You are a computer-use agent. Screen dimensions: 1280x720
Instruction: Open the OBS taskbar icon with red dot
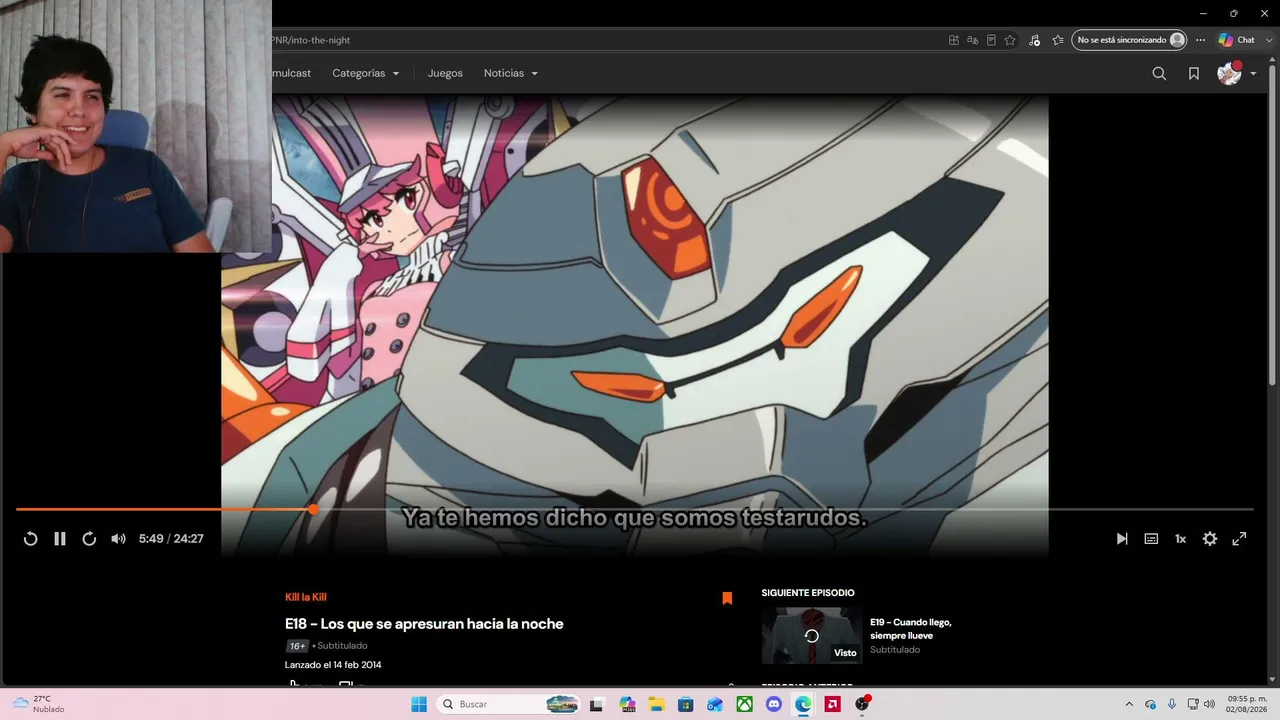tap(862, 704)
